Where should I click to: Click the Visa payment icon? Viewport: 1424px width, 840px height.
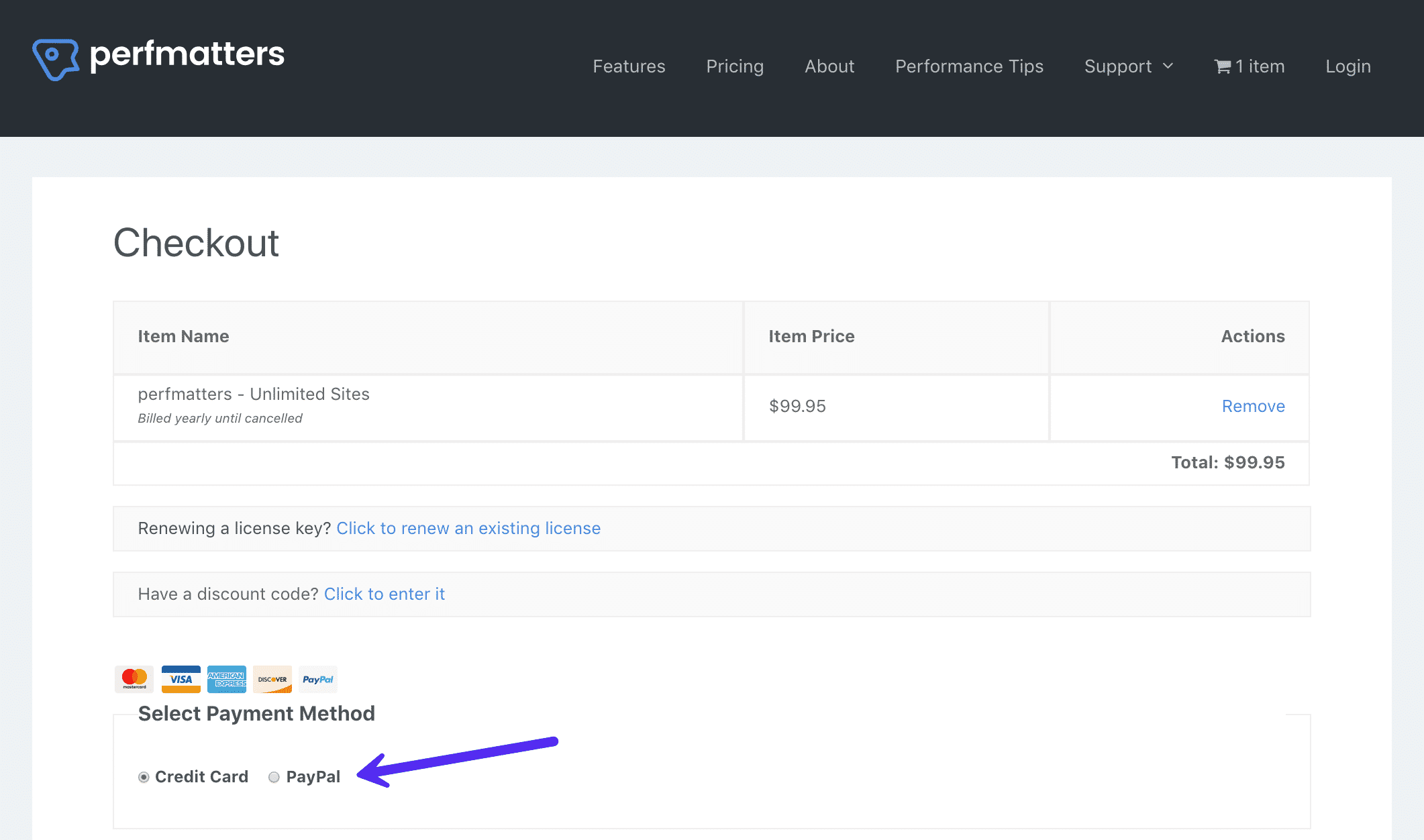pos(180,679)
